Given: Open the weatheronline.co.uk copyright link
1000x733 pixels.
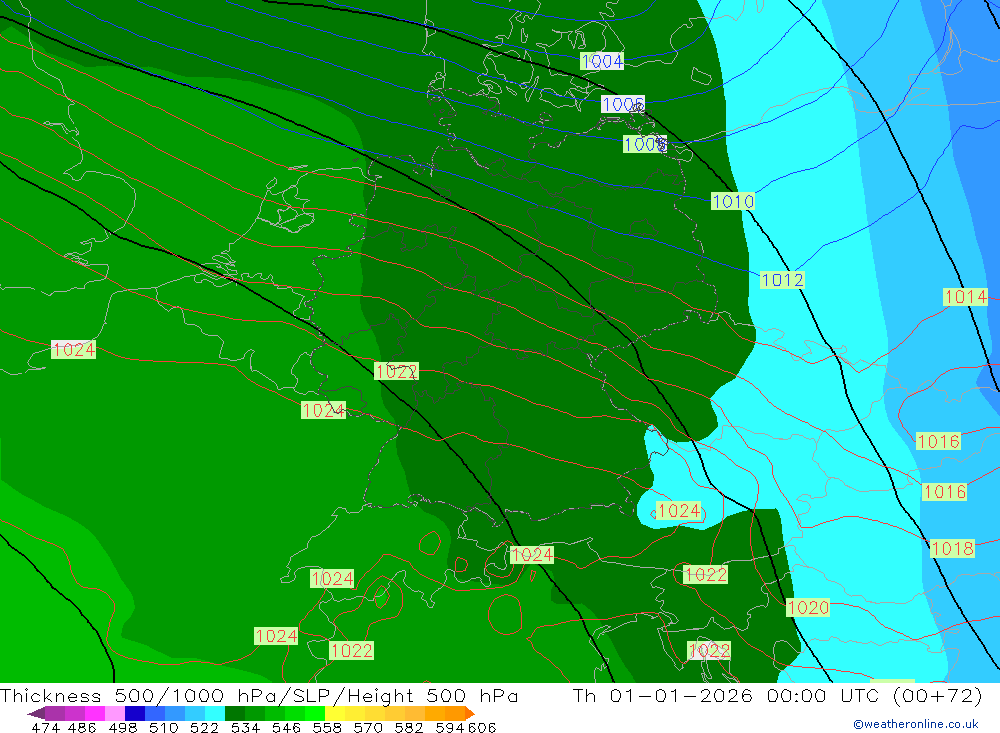Looking at the screenshot, I should pos(916,724).
